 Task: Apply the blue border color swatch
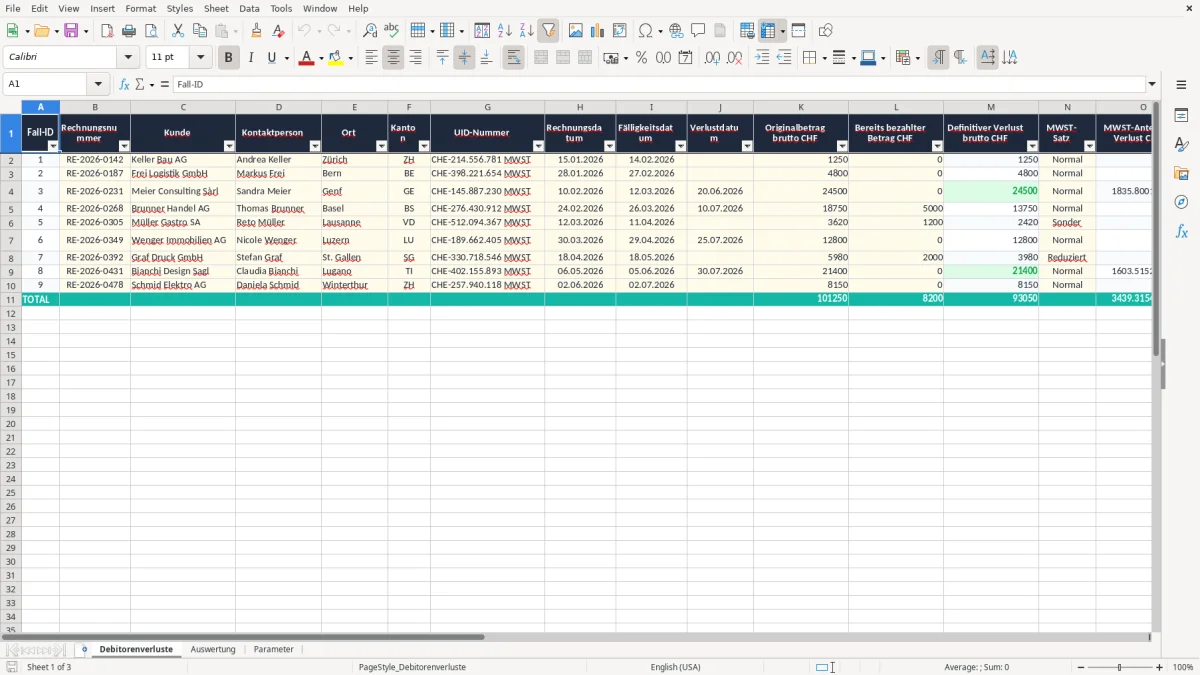pos(867,58)
